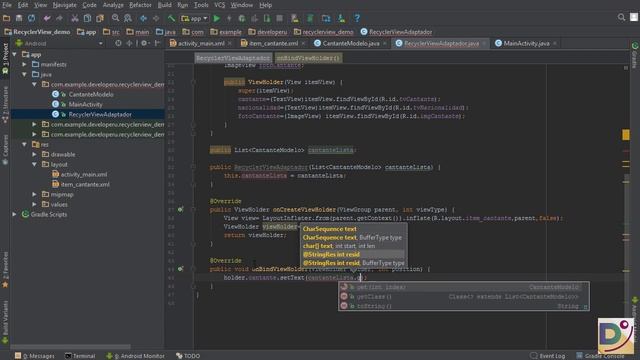Navigate Forward with the right arrow icon

[156, 18]
